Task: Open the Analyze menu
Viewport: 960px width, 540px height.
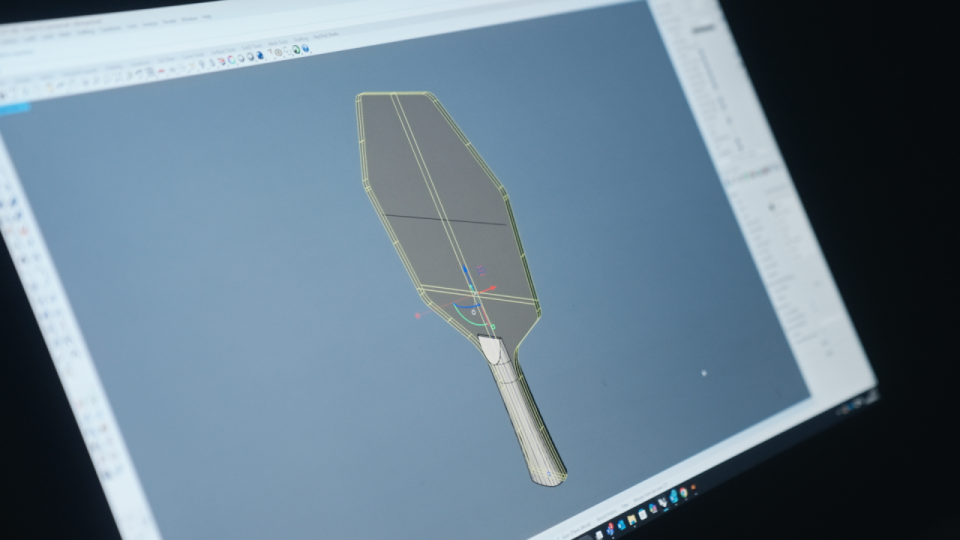Action: 150,23
